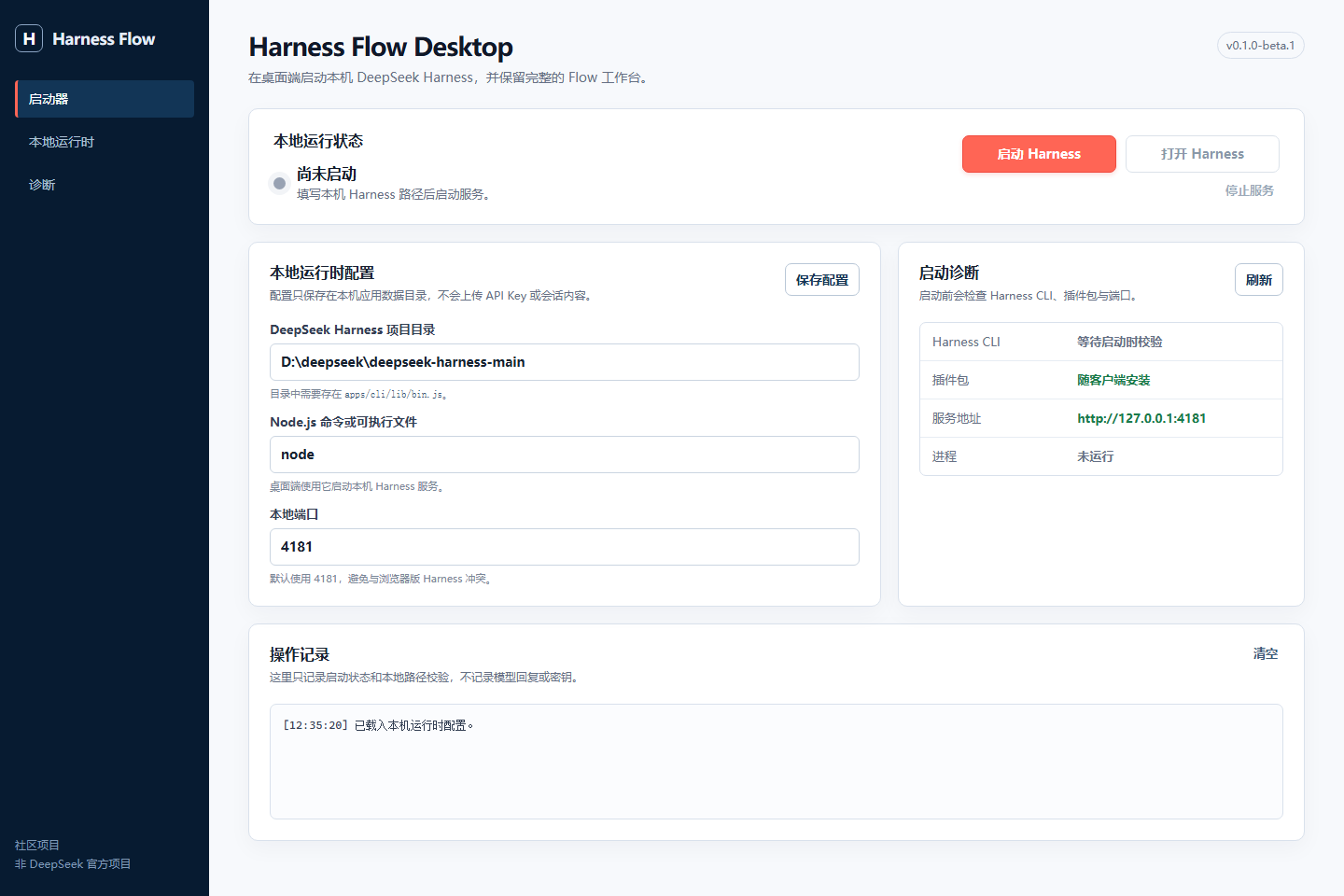Click the 尚未启动 status heading
Viewport: 1344px width, 896px height.
tap(327, 174)
